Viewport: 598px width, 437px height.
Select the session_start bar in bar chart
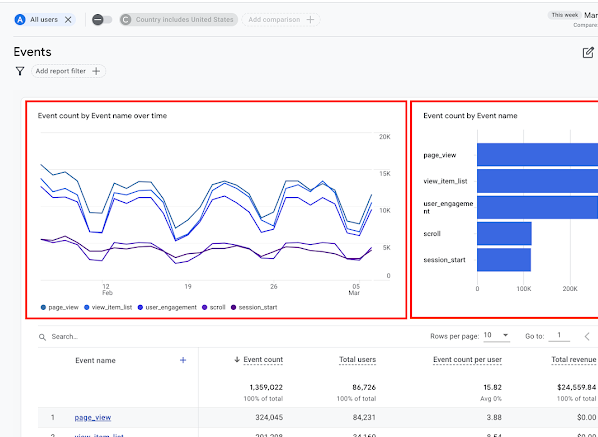pyautogui.click(x=504, y=260)
